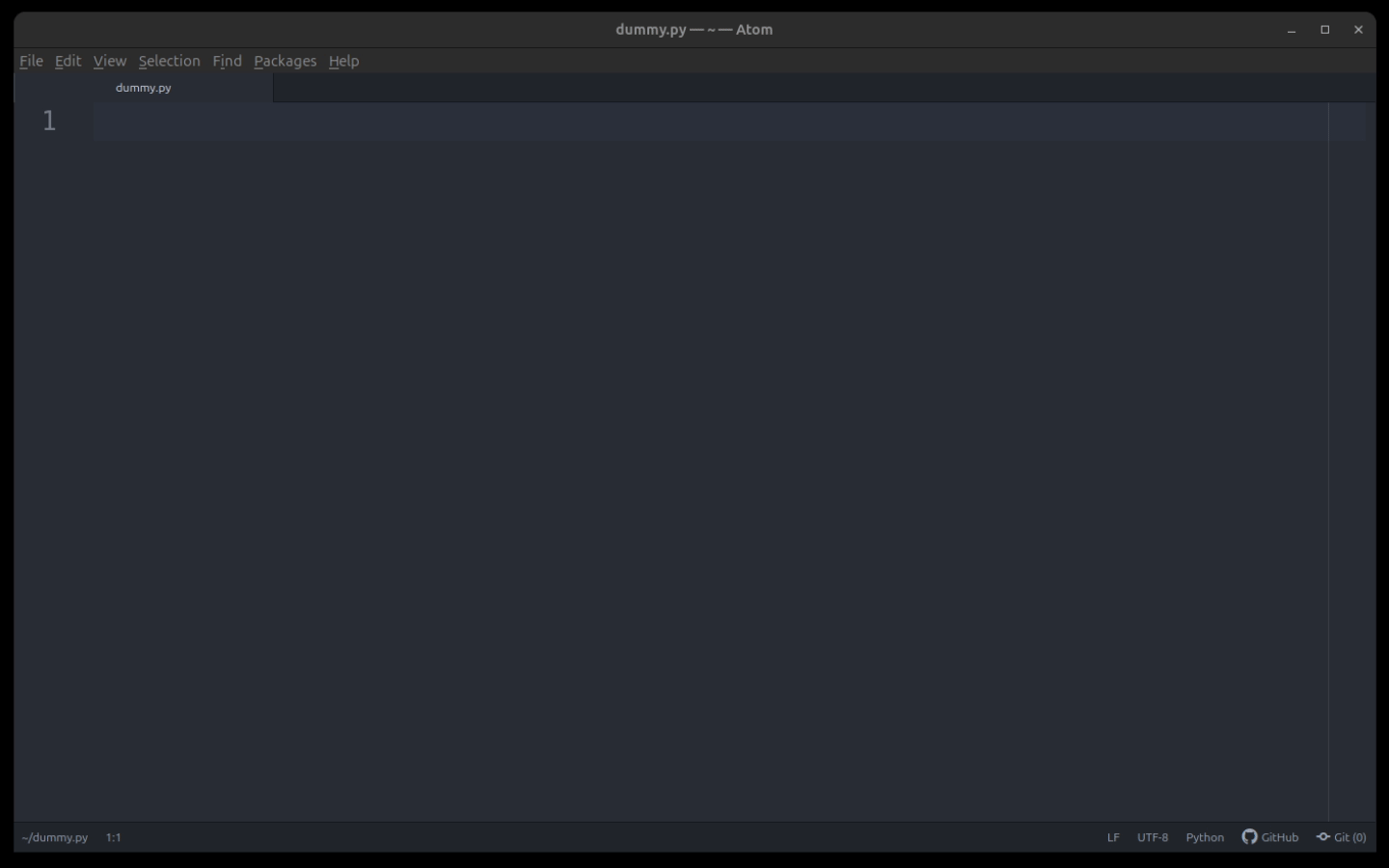Open the Help menu
The width and height of the screenshot is (1389, 868).
click(x=343, y=61)
